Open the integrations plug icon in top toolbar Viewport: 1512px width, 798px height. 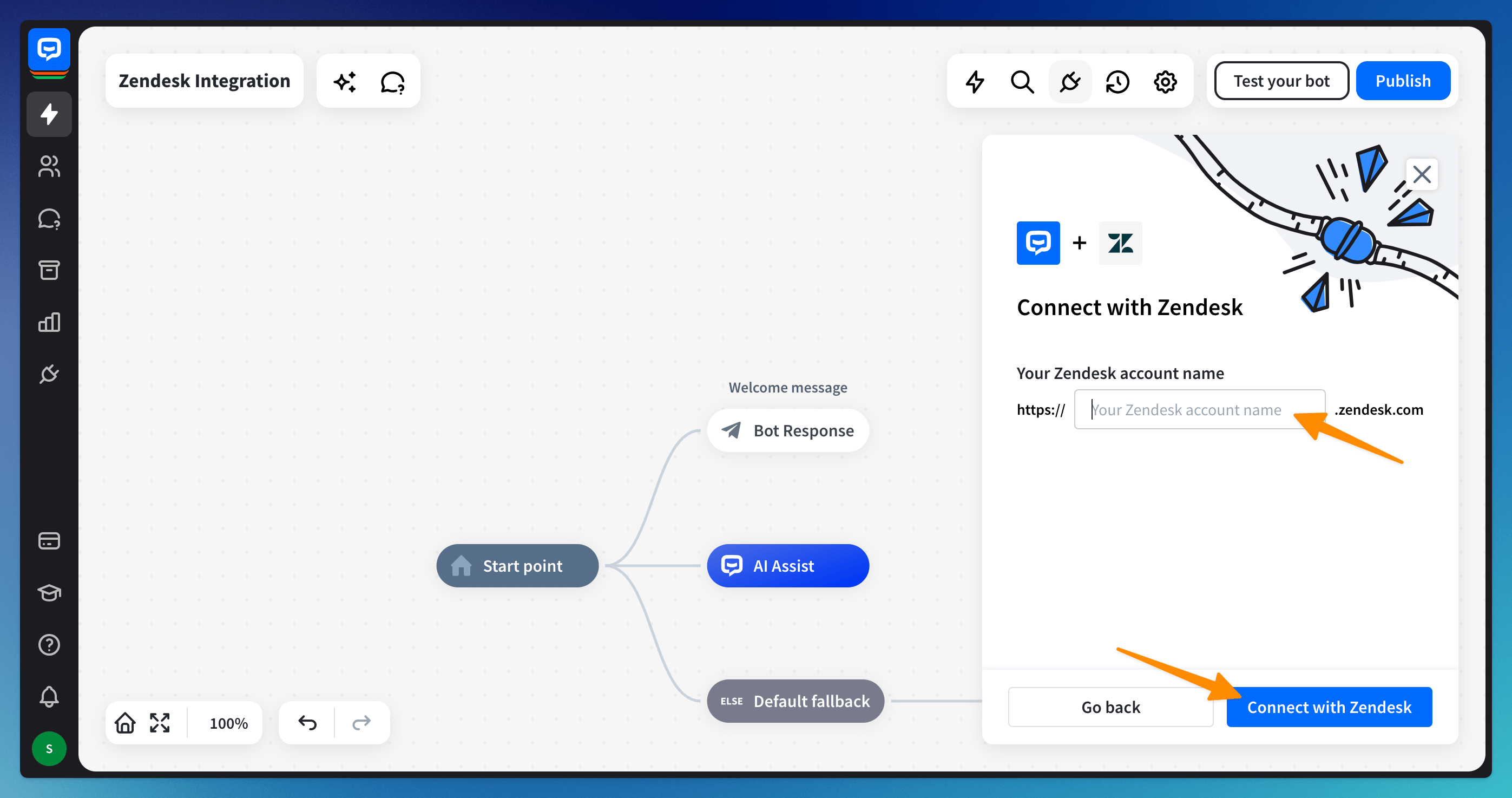click(1069, 81)
